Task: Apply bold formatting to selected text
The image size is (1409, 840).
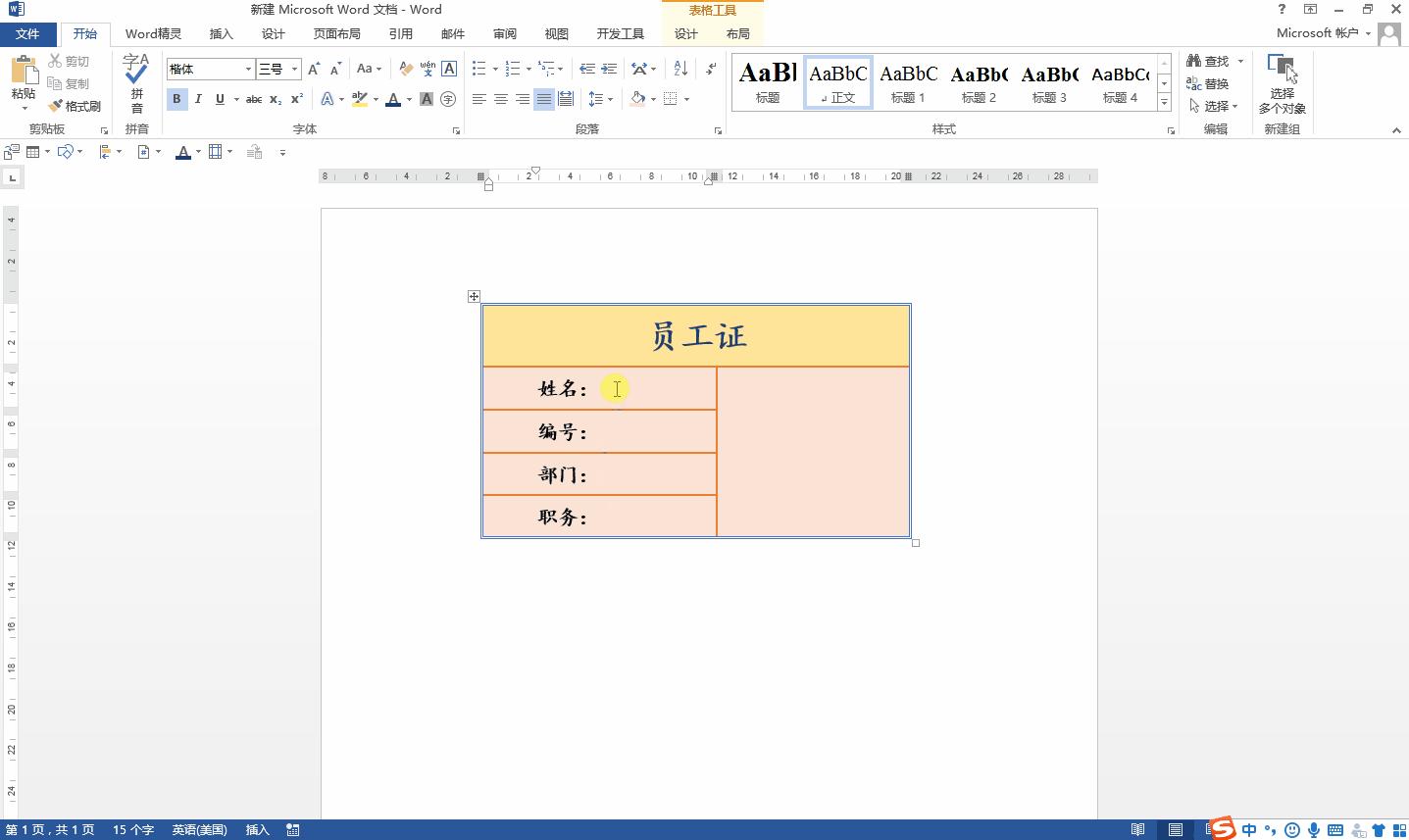Action: tap(176, 99)
